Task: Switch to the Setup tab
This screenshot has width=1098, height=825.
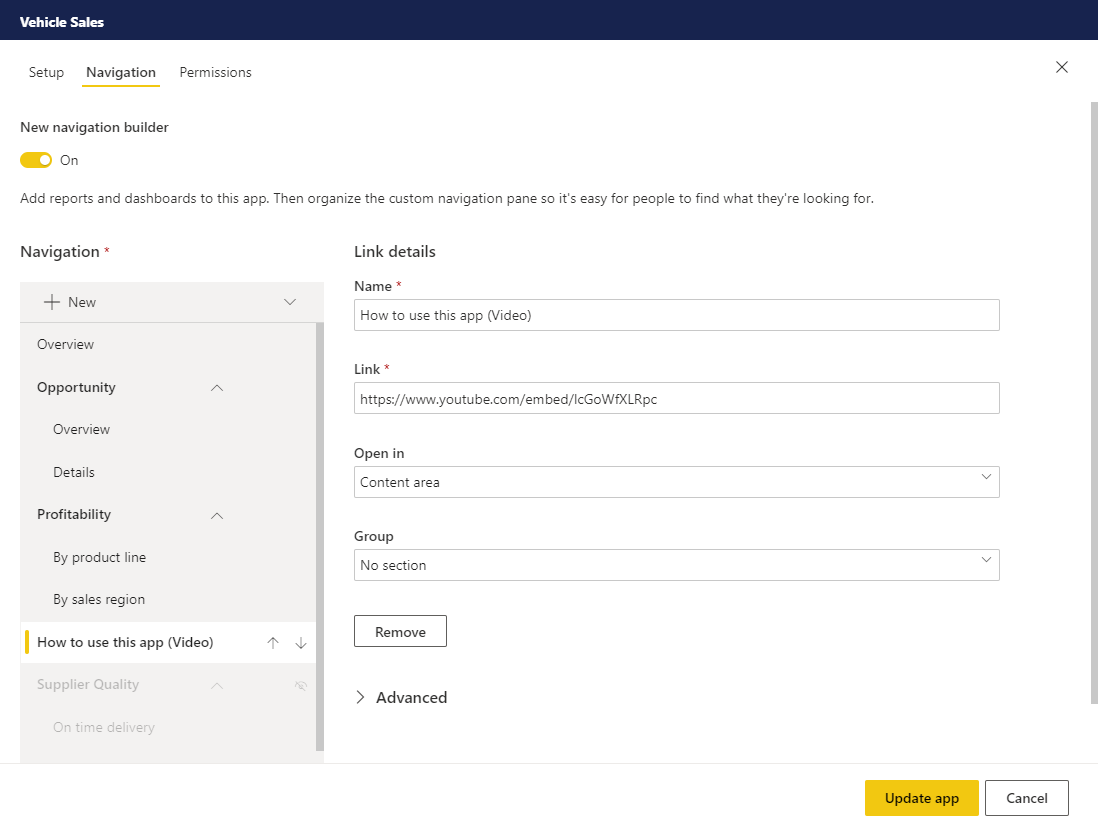Action: [46, 72]
